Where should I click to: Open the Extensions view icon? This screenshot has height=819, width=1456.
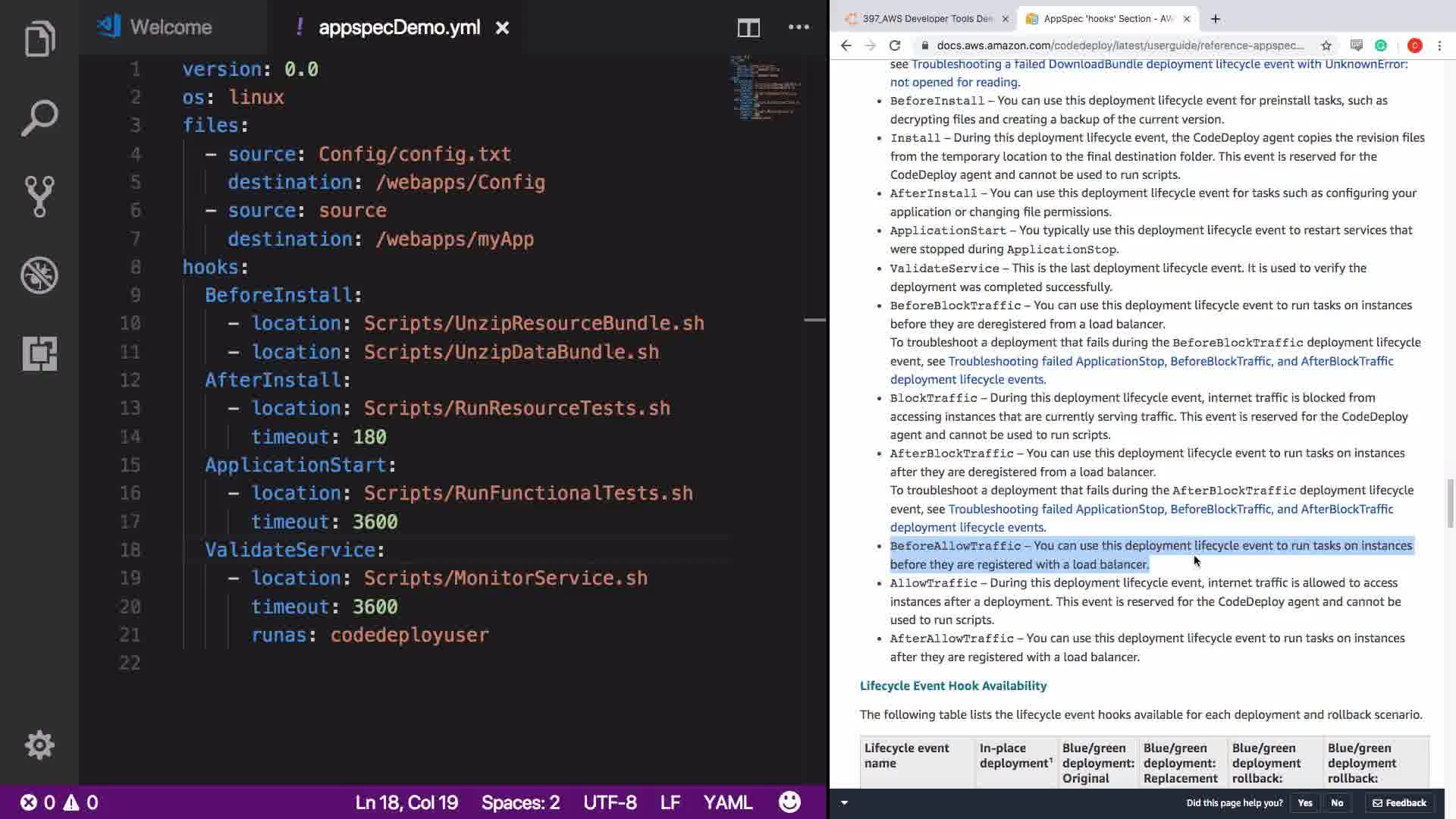(39, 353)
